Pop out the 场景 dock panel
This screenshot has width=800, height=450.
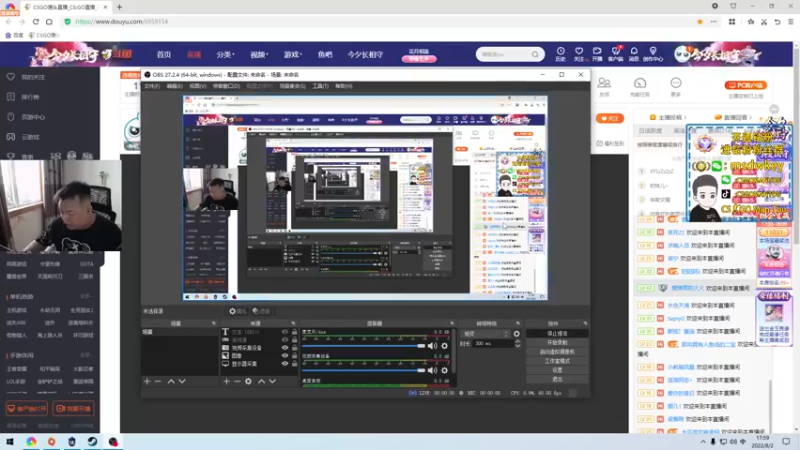click(214, 323)
